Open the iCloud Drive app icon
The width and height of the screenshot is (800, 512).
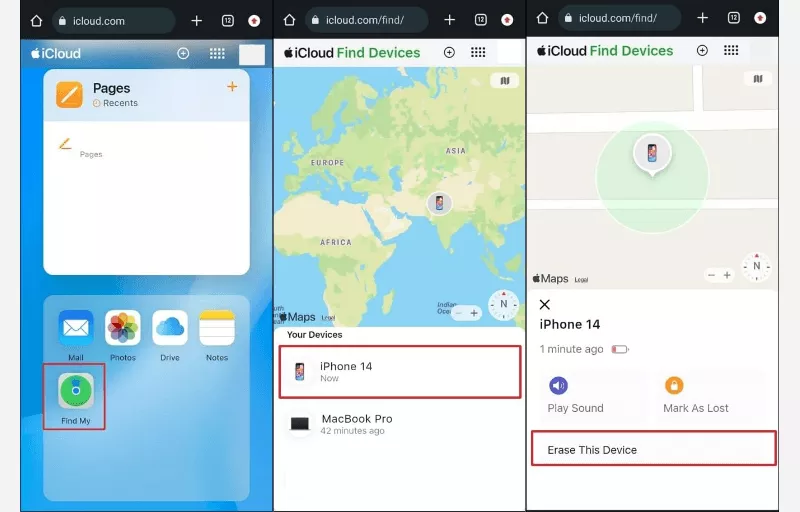pos(170,328)
